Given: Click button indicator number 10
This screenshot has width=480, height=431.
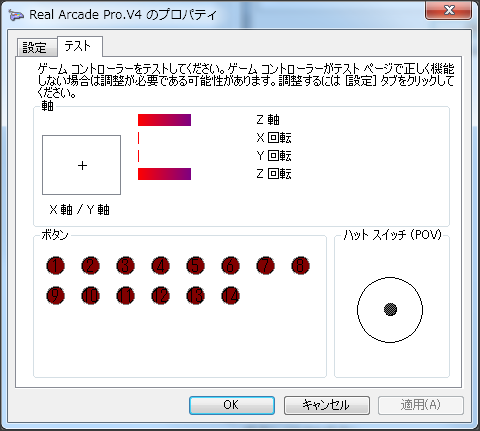Looking at the screenshot, I should pos(90,296).
